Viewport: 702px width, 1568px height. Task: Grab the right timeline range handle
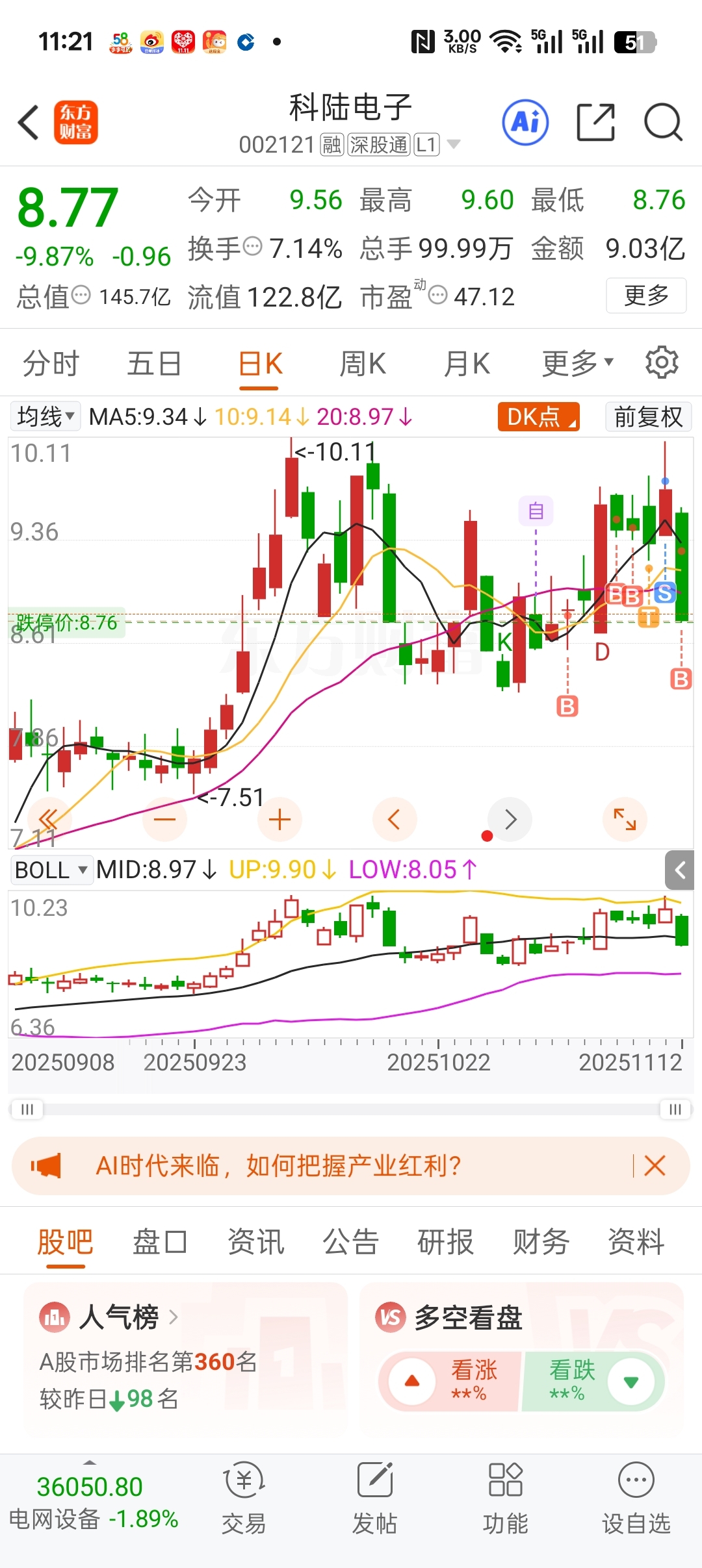[675, 1109]
